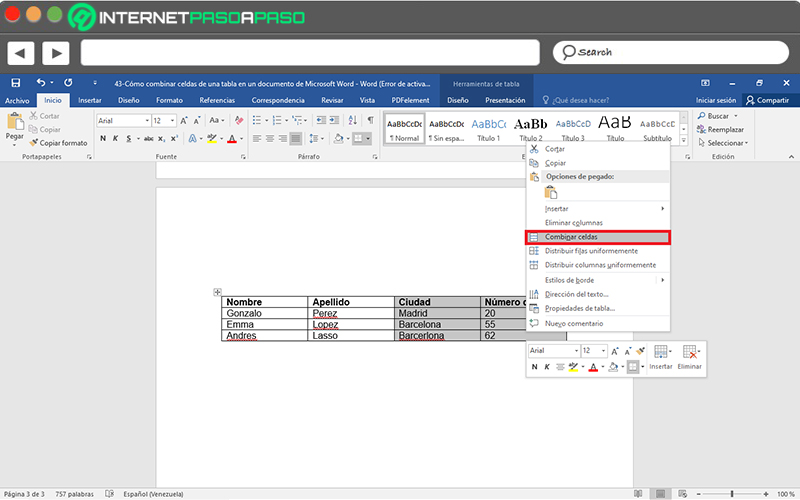
Task: Open Eliminar table options in the mini toolbar
Action: 690,358
